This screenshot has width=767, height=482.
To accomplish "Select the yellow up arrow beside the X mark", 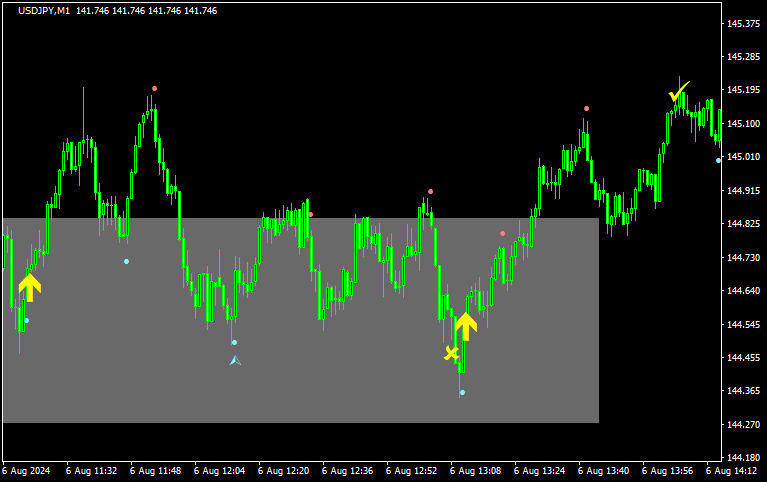I will pos(466,326).
